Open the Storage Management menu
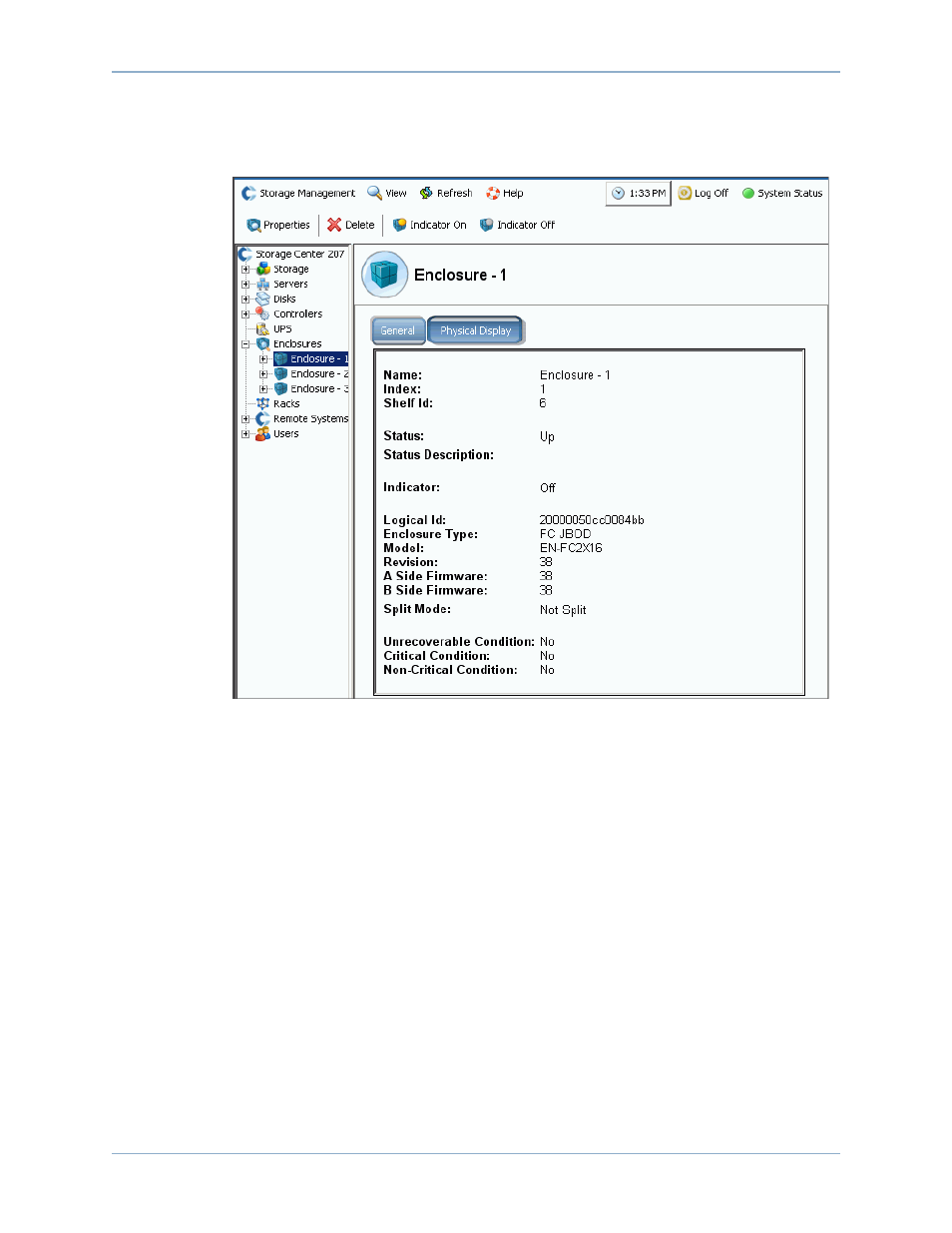 tap(298, 194)
